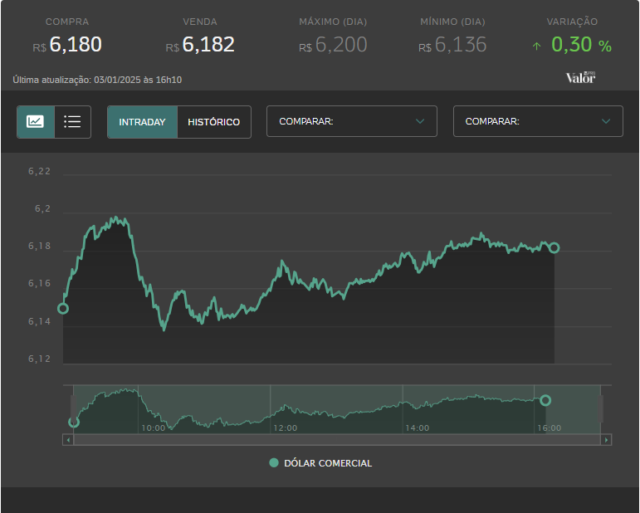This screenshot has width=640, height=513.
Task: Click the right range navigator handle
Action: coord(600,409)
